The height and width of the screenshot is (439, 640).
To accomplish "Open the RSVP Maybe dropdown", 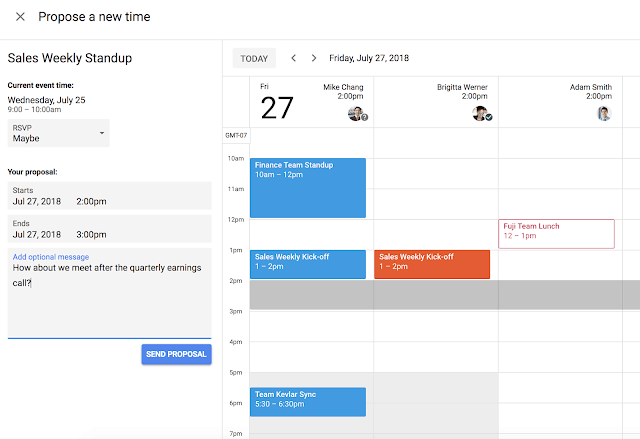I will tap(59, 133).
